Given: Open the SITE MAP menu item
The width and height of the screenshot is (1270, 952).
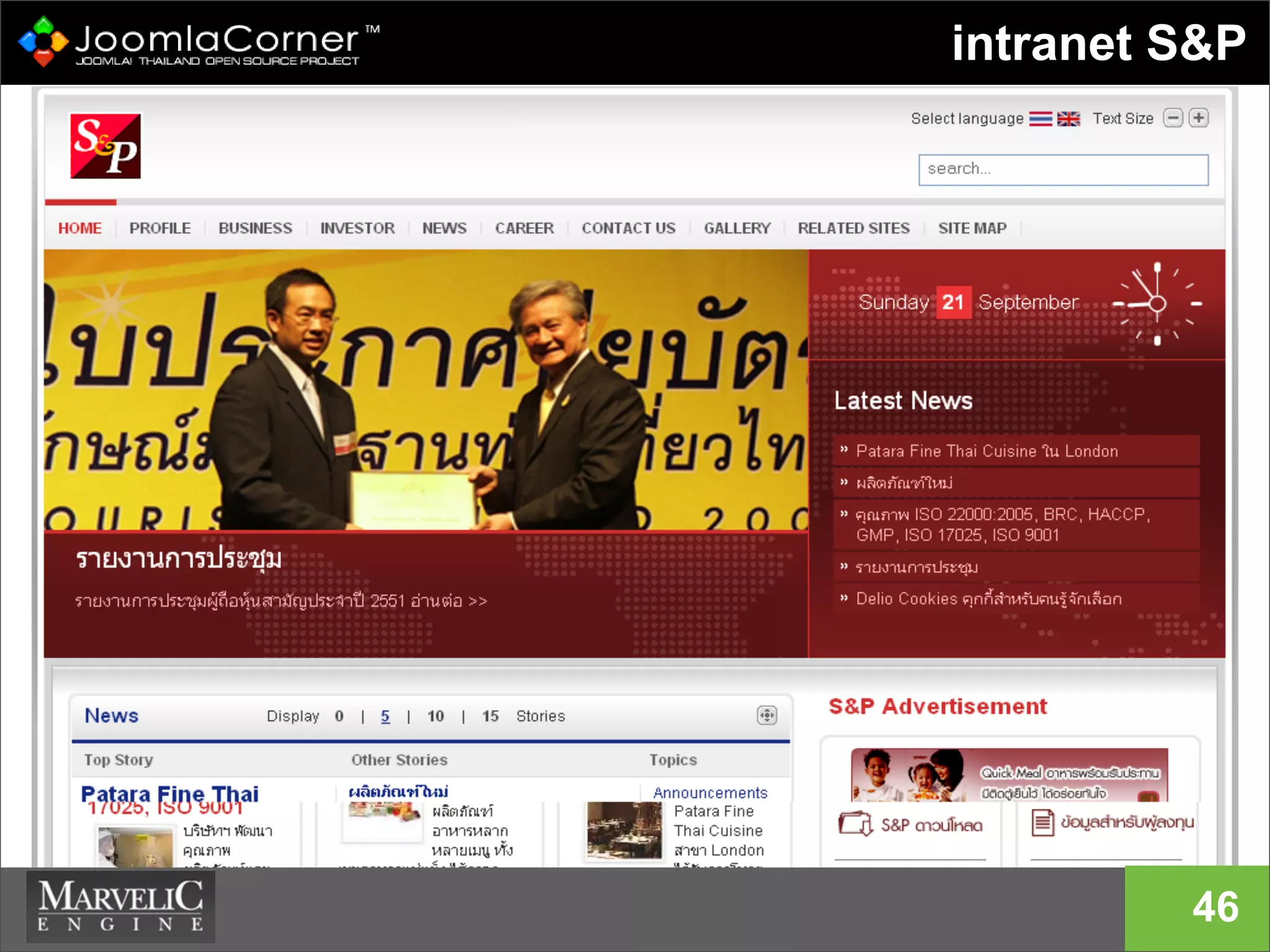Looking at the screenshot, I should [972, 228].
